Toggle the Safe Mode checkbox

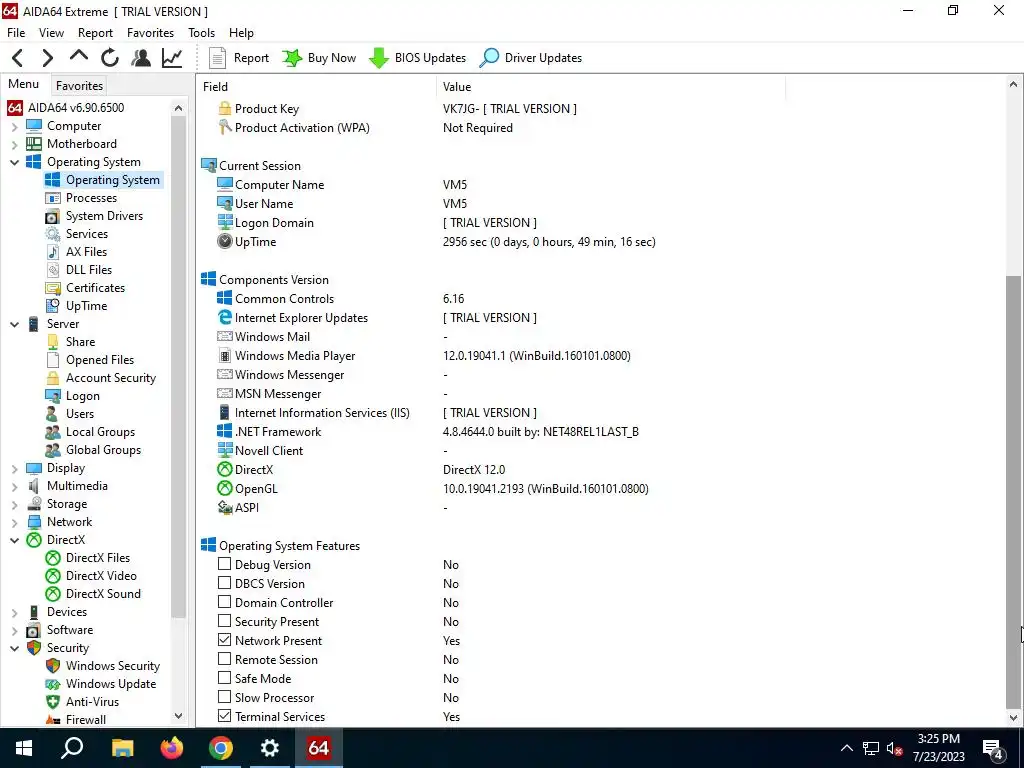pyautogui.click(x=225, y=678)
